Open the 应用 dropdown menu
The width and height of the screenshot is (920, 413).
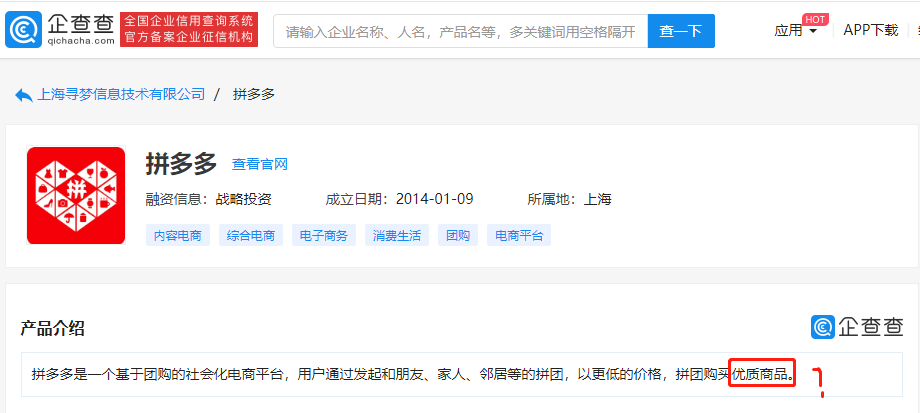[795, 31]
